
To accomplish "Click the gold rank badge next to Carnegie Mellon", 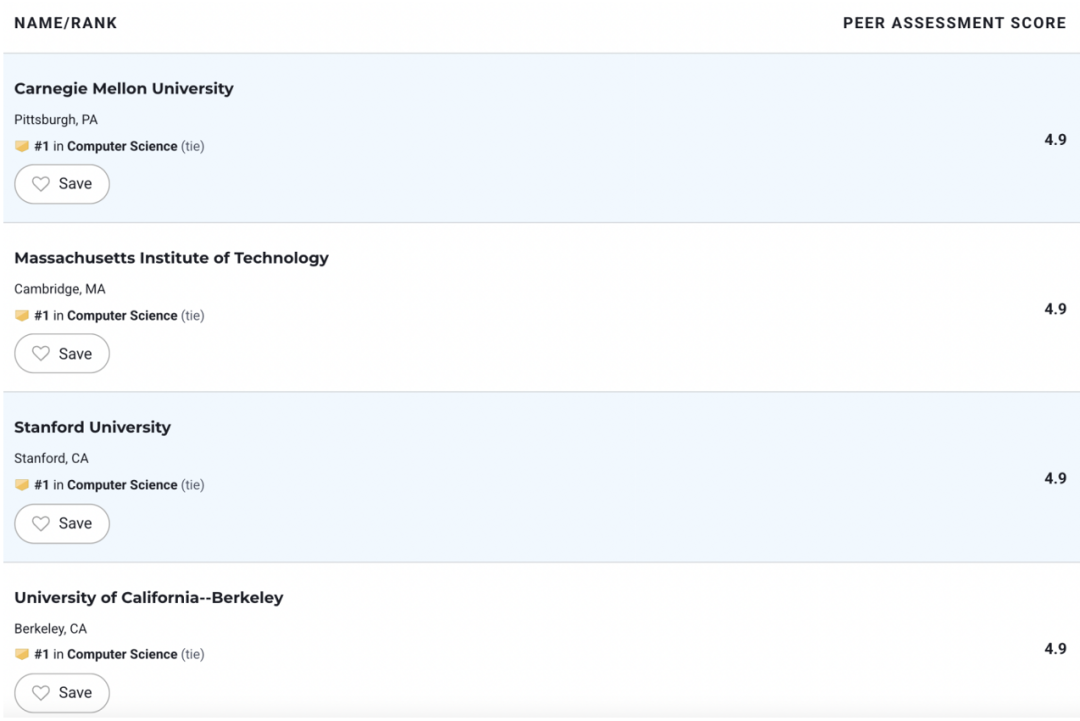I will 22,146.
